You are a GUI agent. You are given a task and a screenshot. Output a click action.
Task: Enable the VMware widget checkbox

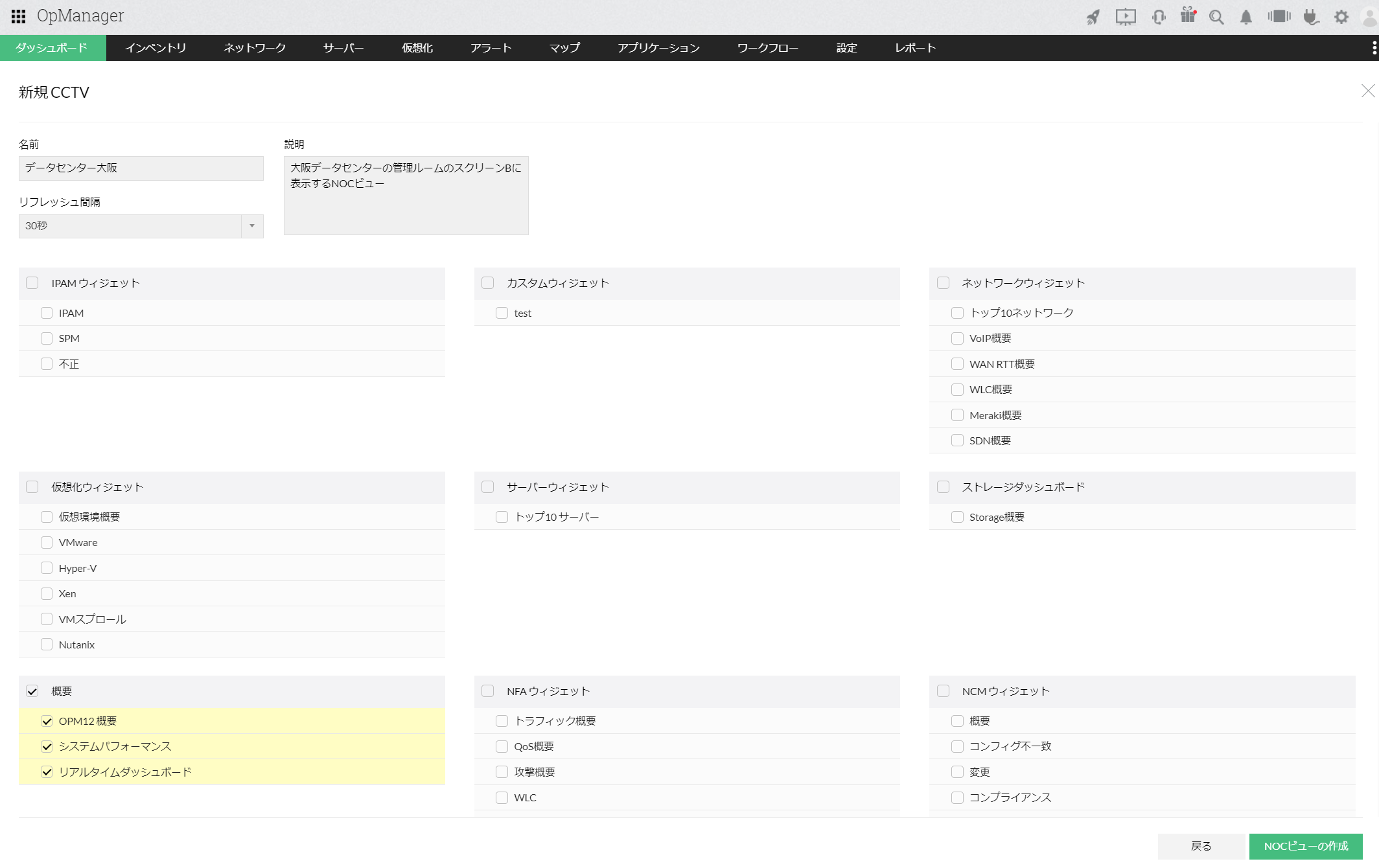[47, 542]
